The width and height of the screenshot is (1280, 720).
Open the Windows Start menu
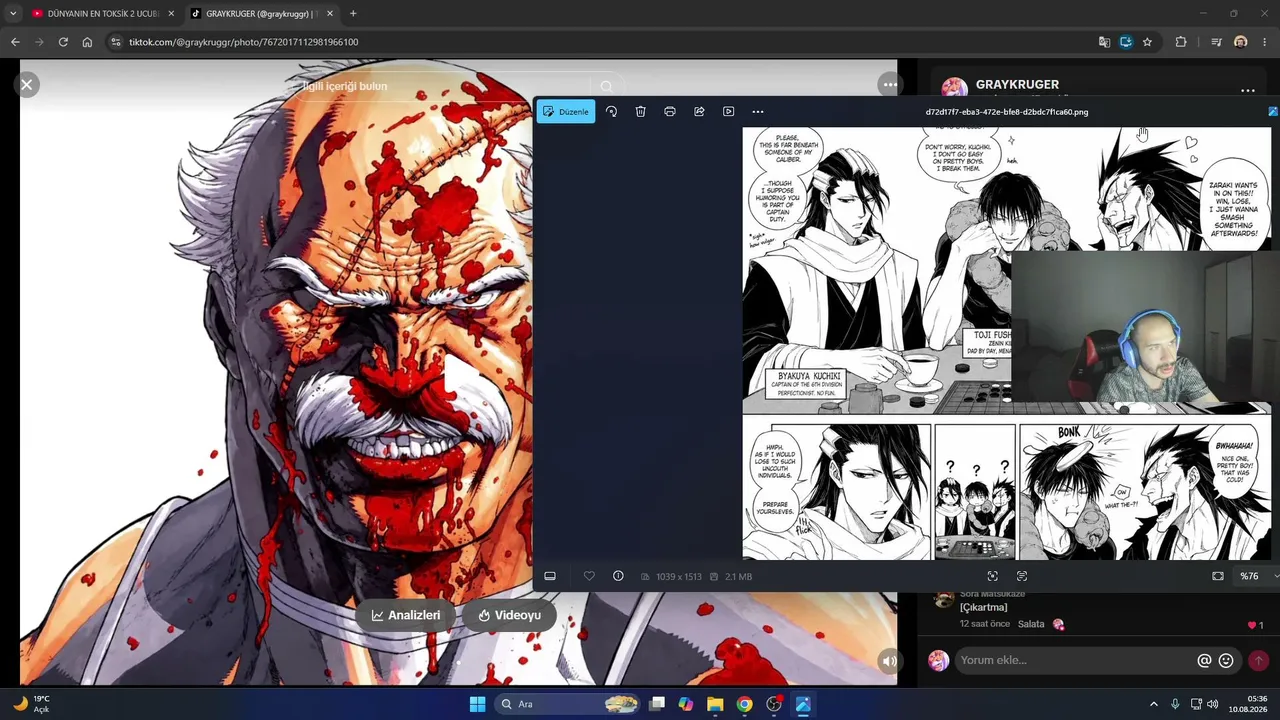[x=477, y=704]
